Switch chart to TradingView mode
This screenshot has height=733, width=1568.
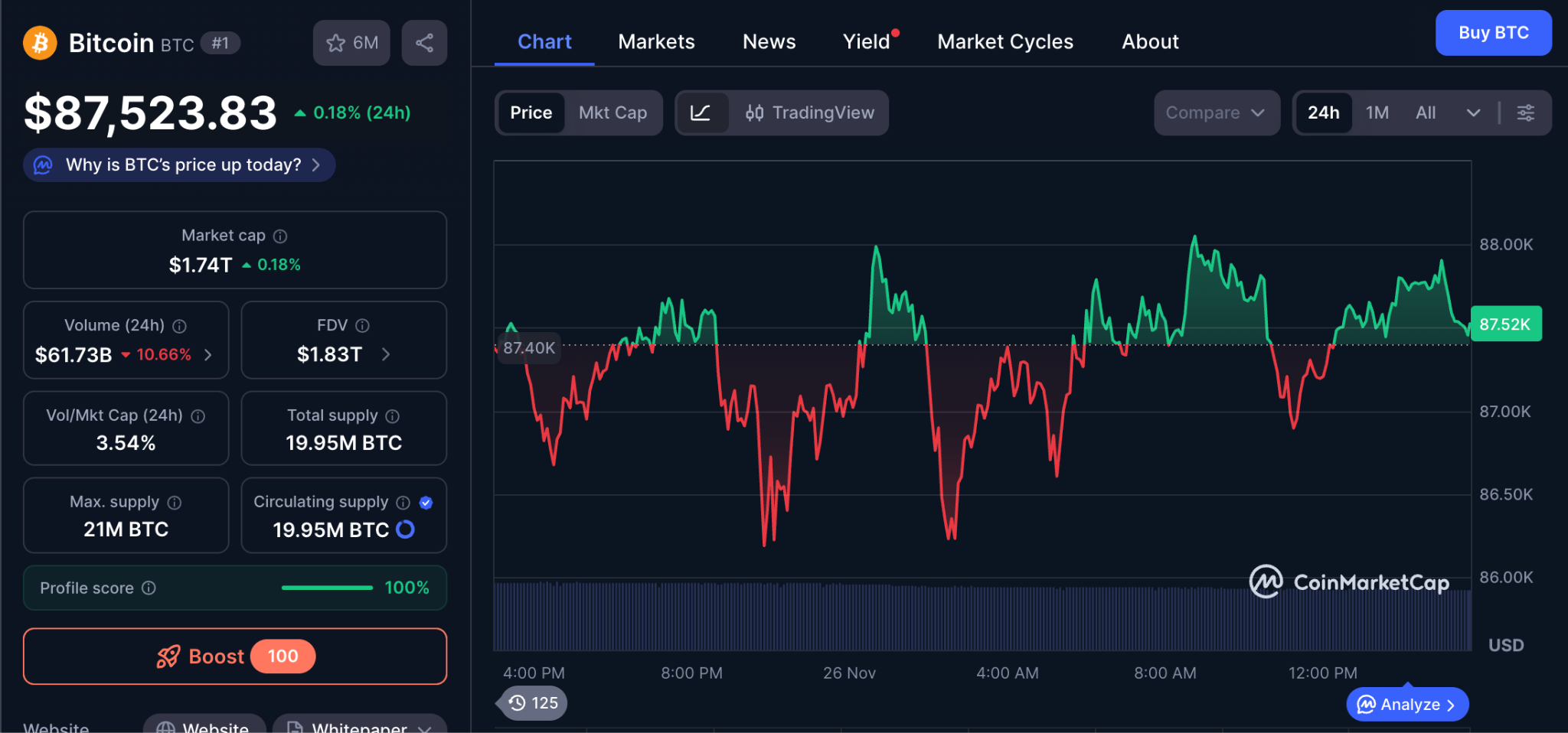tap(810, 113)
